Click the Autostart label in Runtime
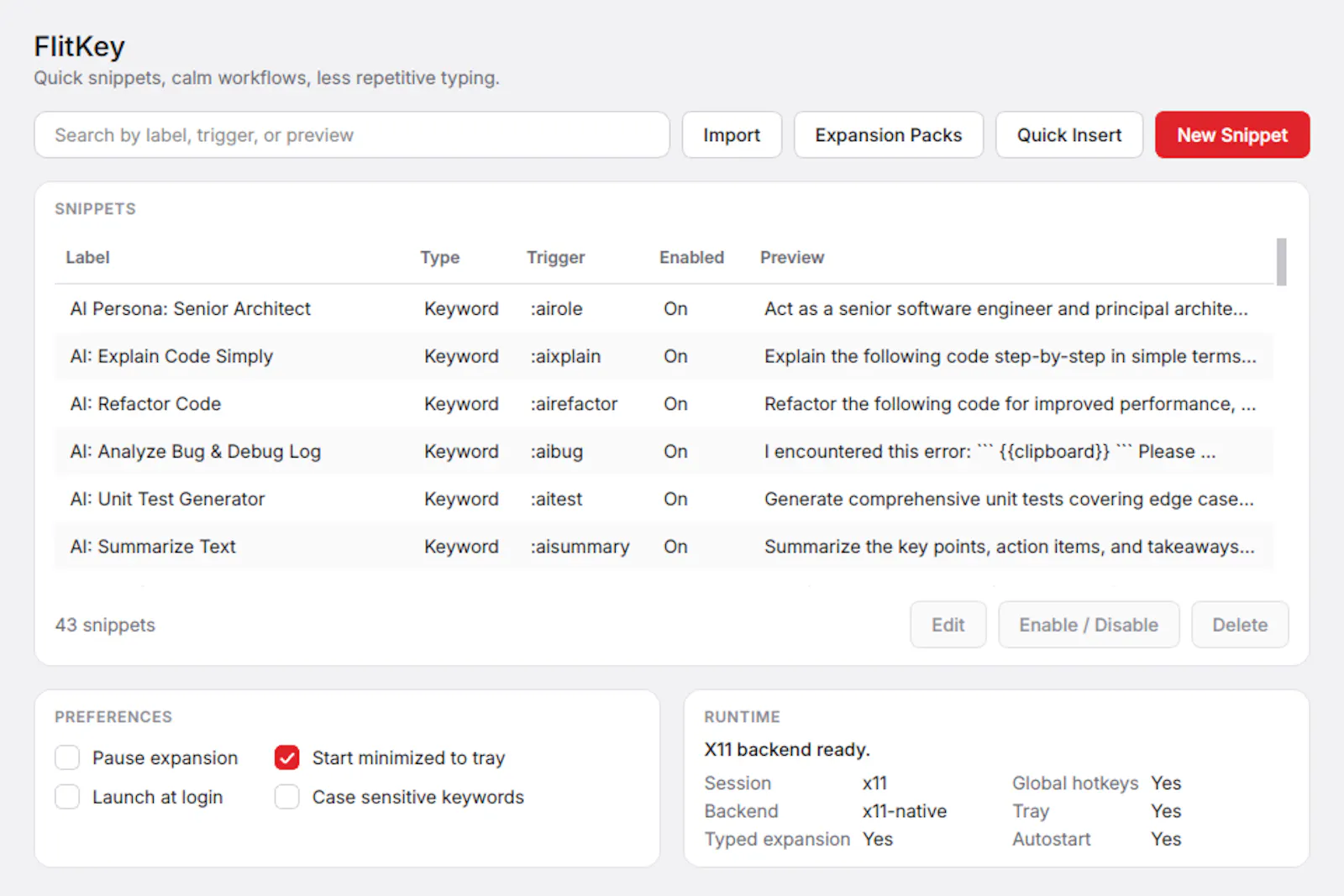 click(1051, 839)
